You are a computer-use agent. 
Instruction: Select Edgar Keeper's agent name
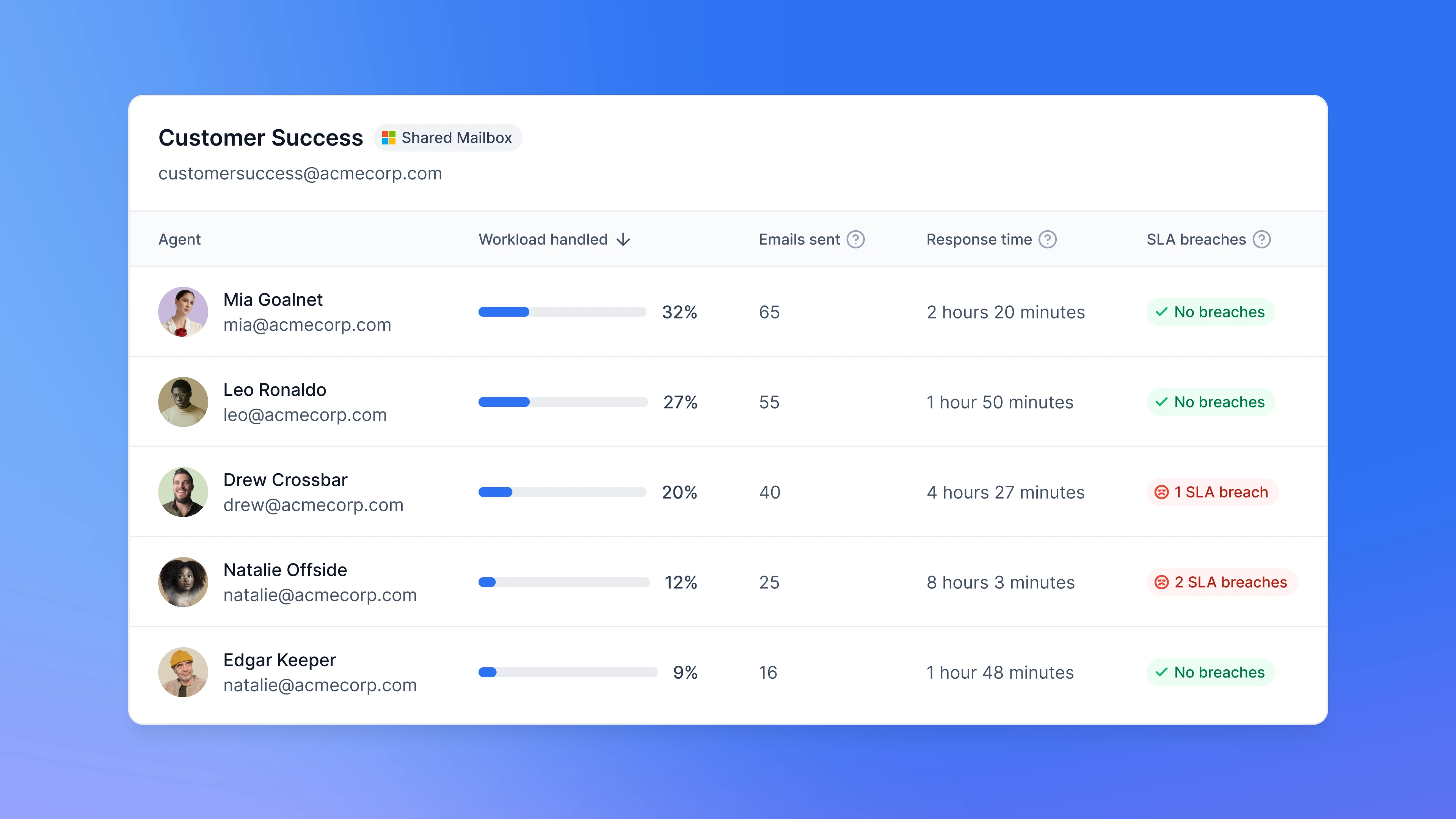tap(279, 660)
